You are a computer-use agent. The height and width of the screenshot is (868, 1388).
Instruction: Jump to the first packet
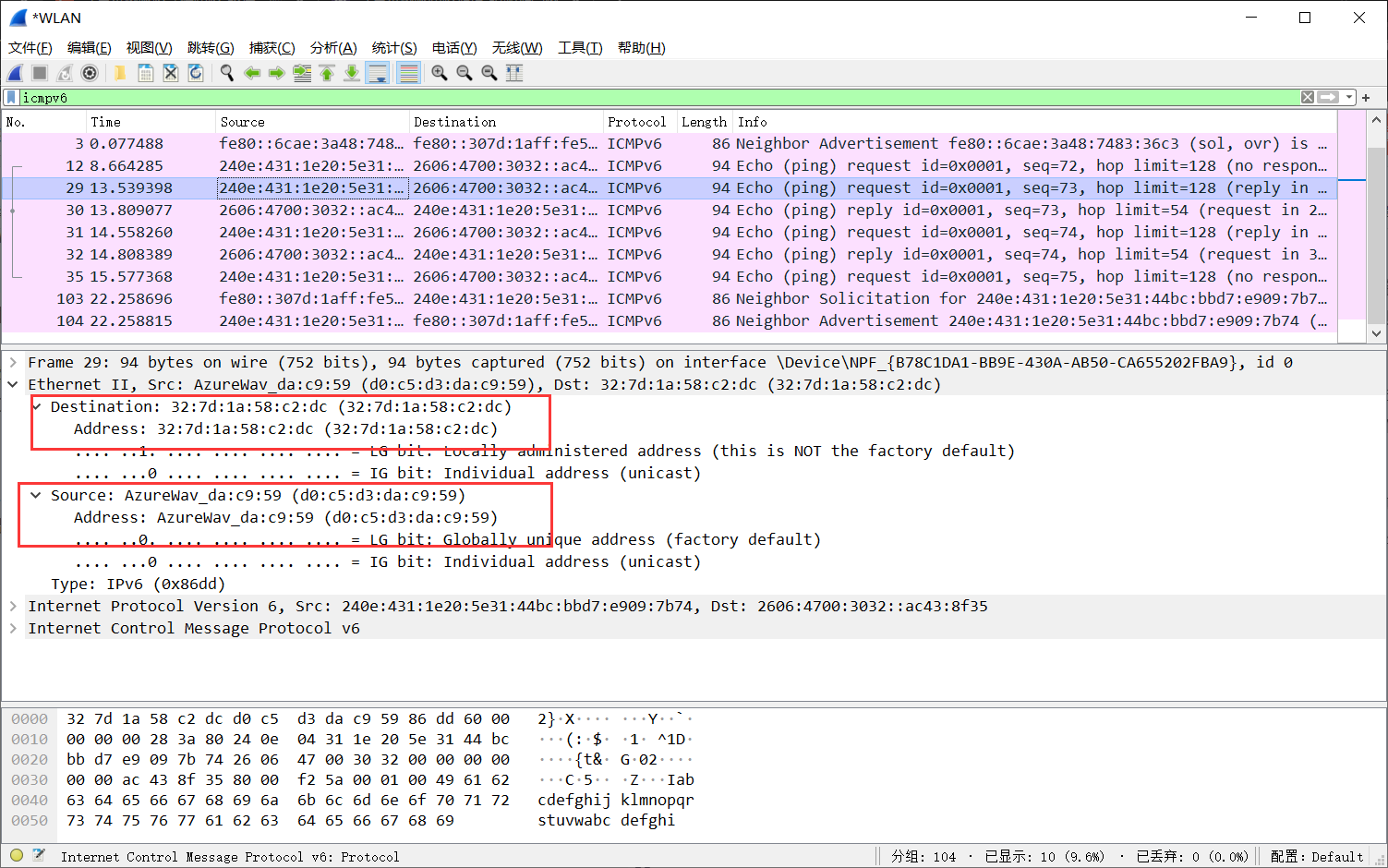327,73
